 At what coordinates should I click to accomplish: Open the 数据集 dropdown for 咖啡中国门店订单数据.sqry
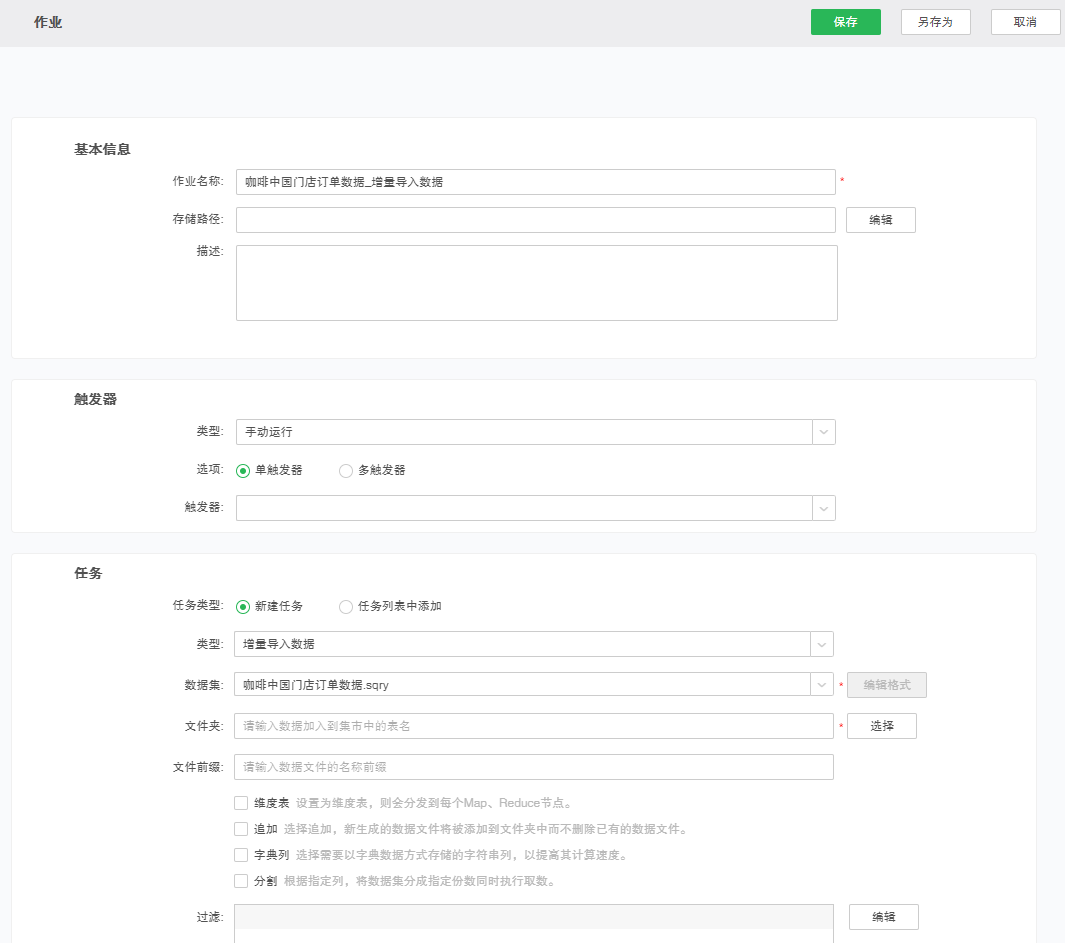click(x=822, y=685)
